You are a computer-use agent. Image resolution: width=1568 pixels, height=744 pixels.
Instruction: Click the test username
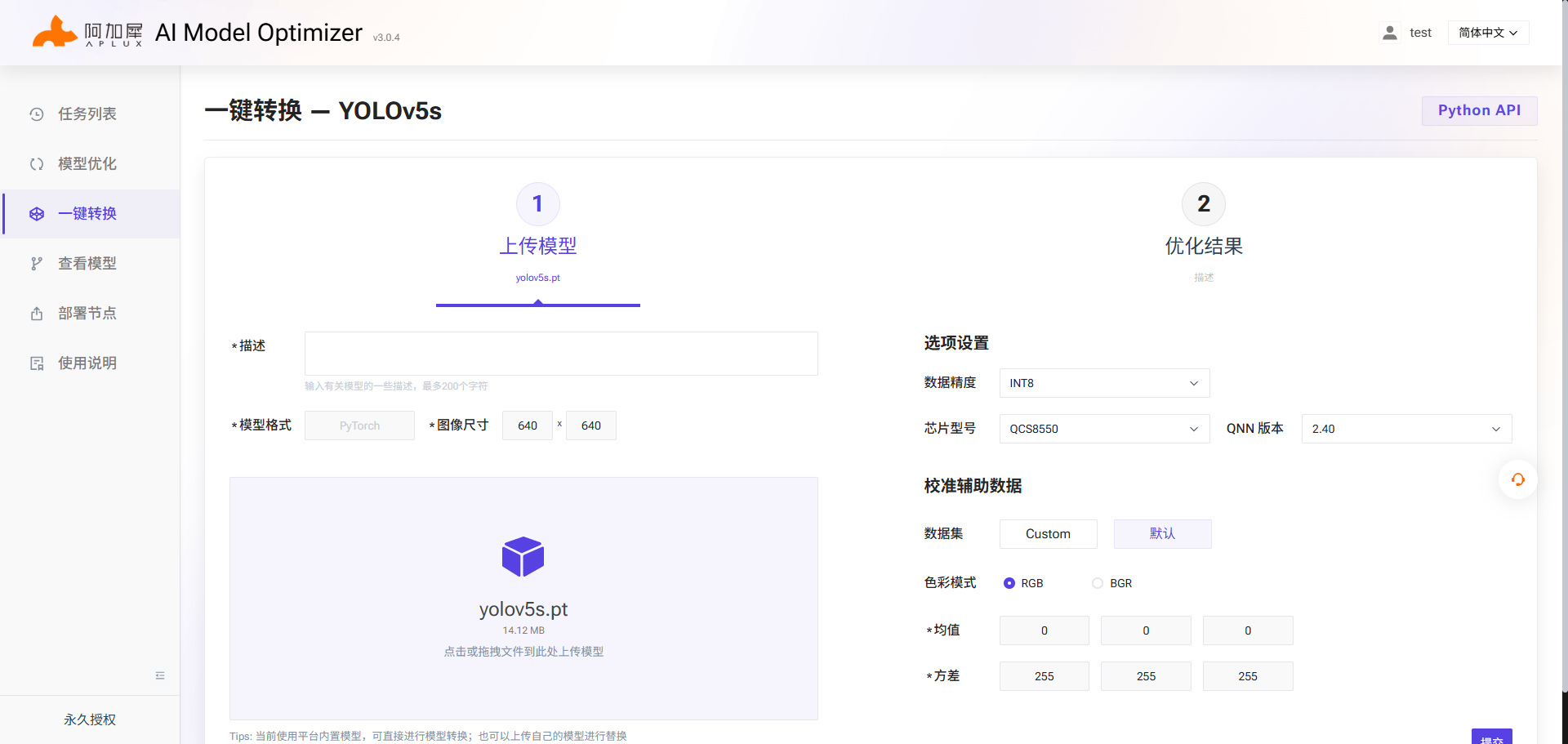1420,33
